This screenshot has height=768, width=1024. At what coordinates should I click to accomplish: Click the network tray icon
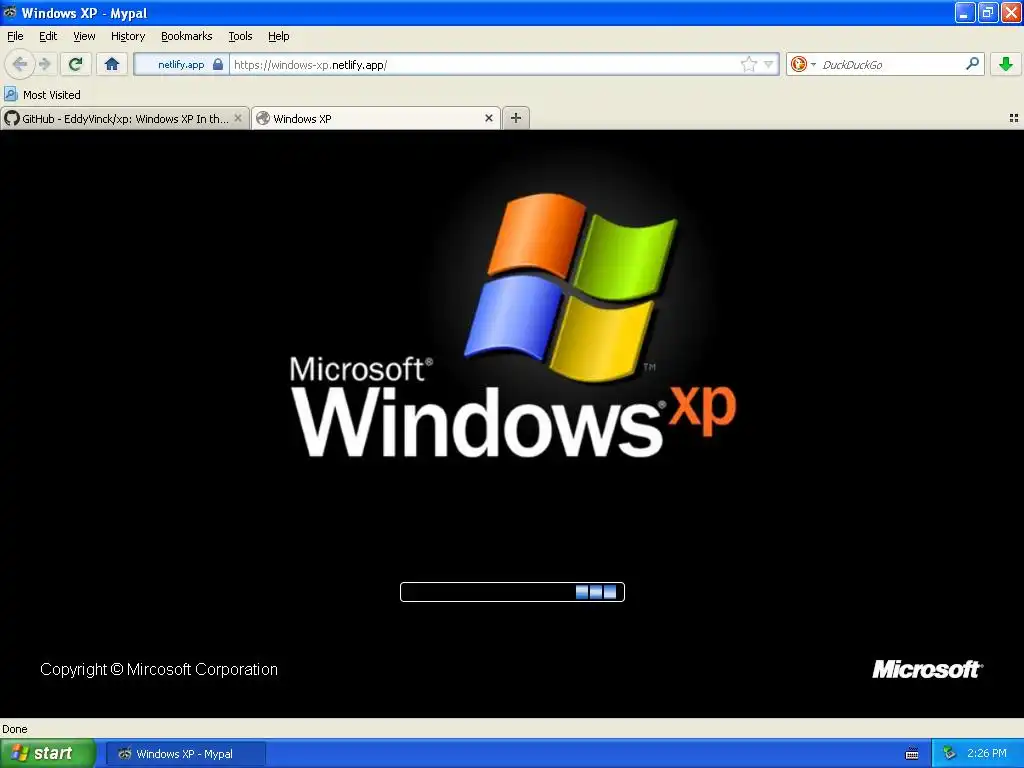(x=949, y=753)
